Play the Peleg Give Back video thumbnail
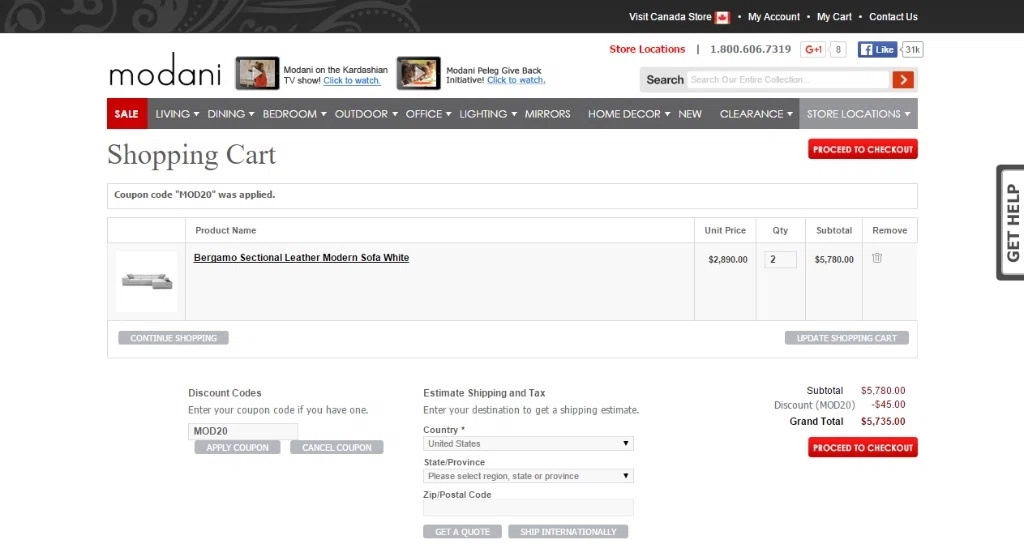 (419, 73)
